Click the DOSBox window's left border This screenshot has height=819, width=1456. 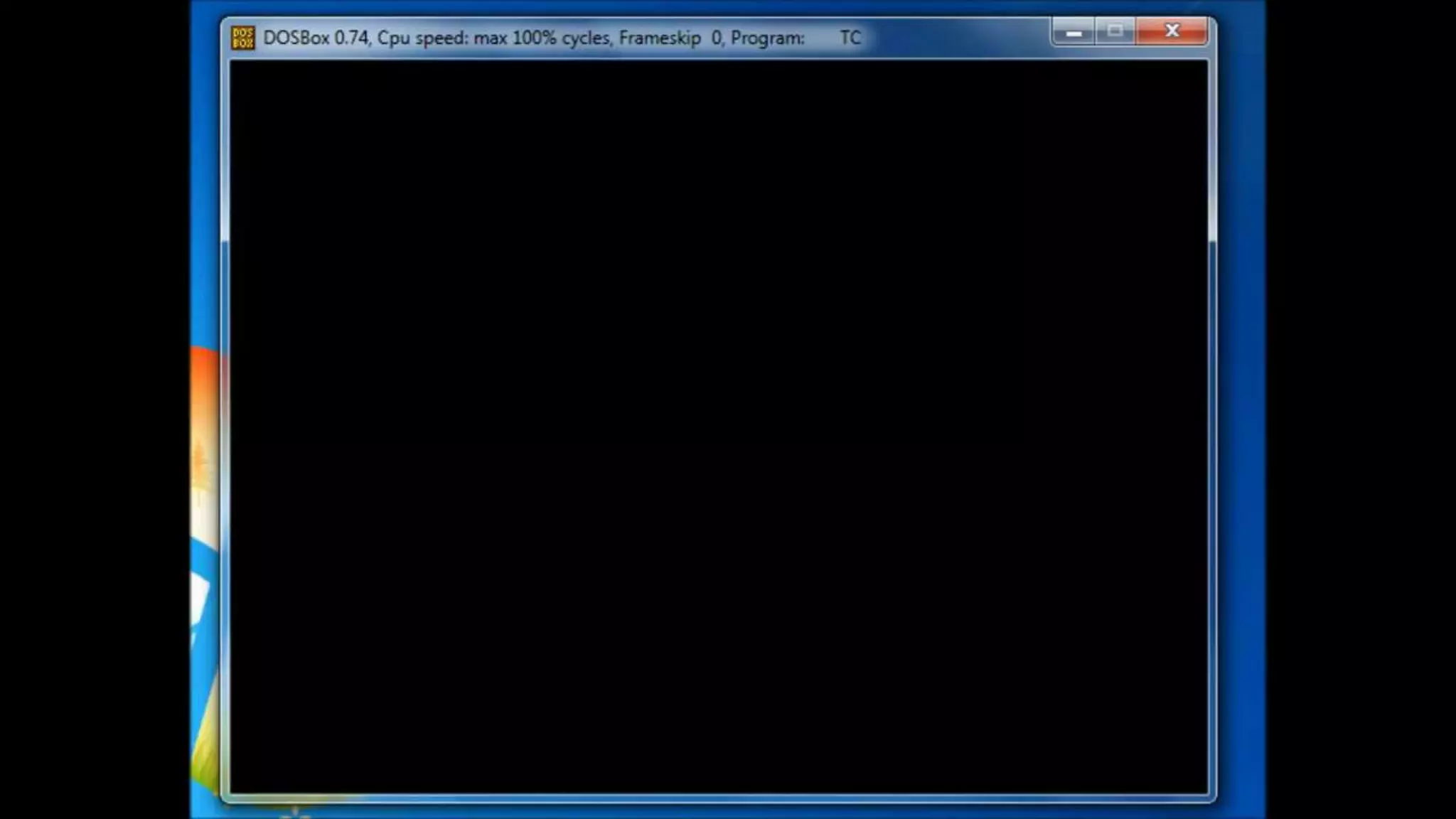[225, 427]
